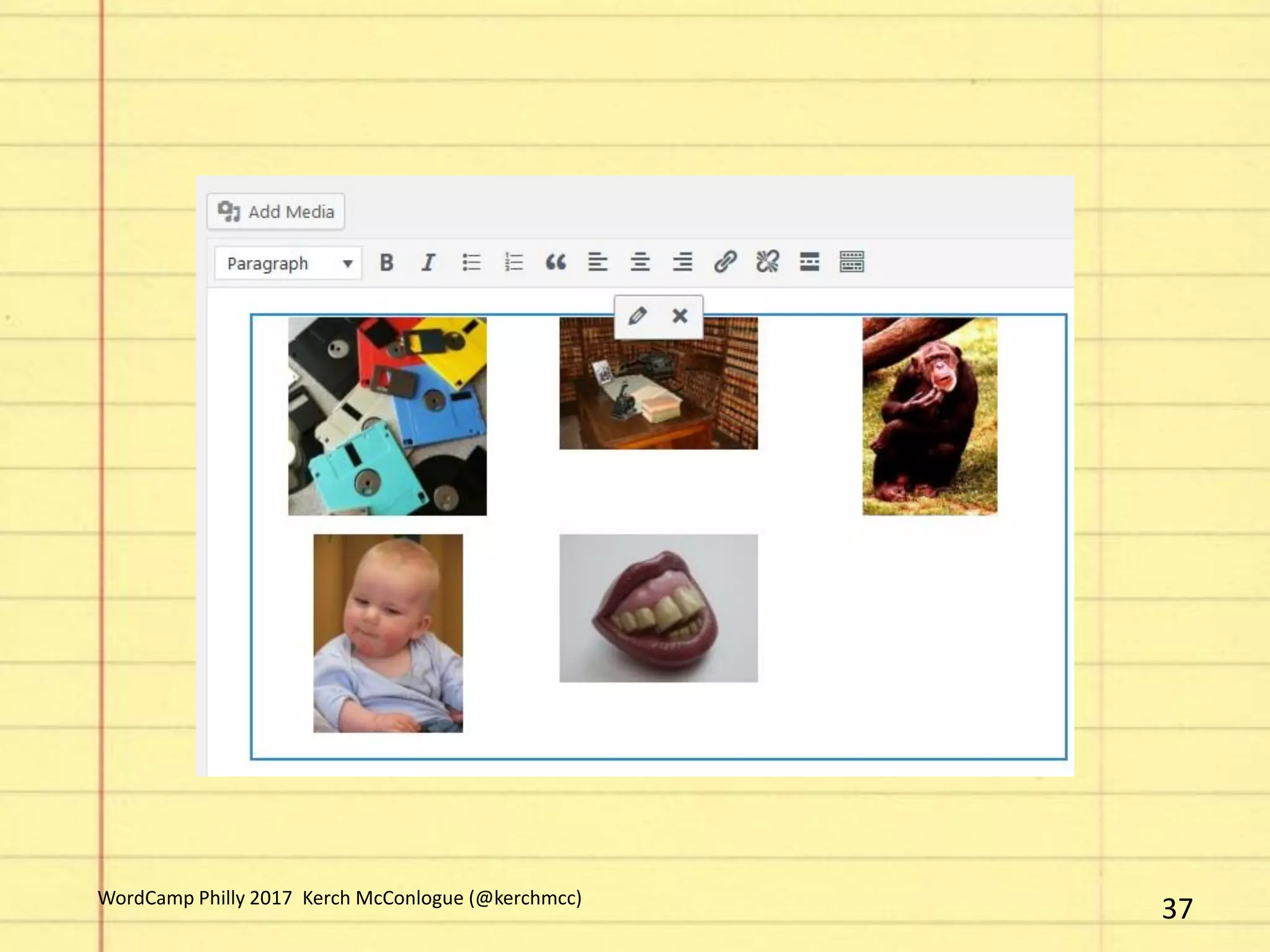
Task: Click the insert link icon
Action: click(725, 263)
